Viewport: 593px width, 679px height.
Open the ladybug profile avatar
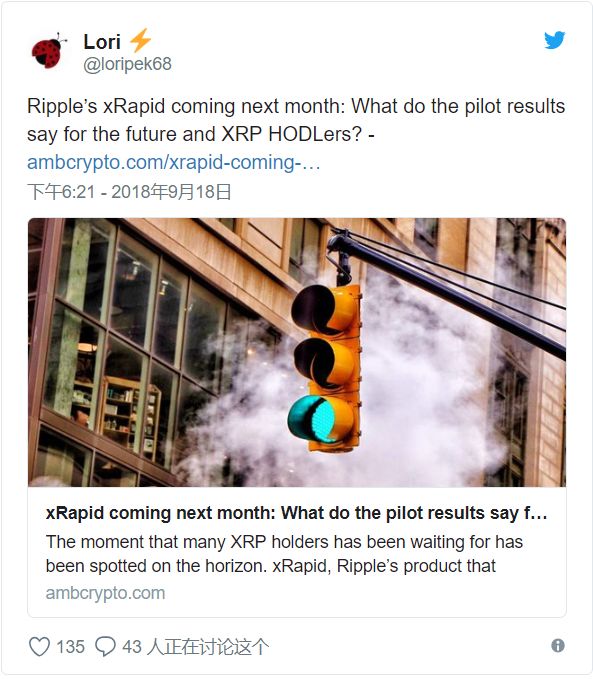pos(49,51)
